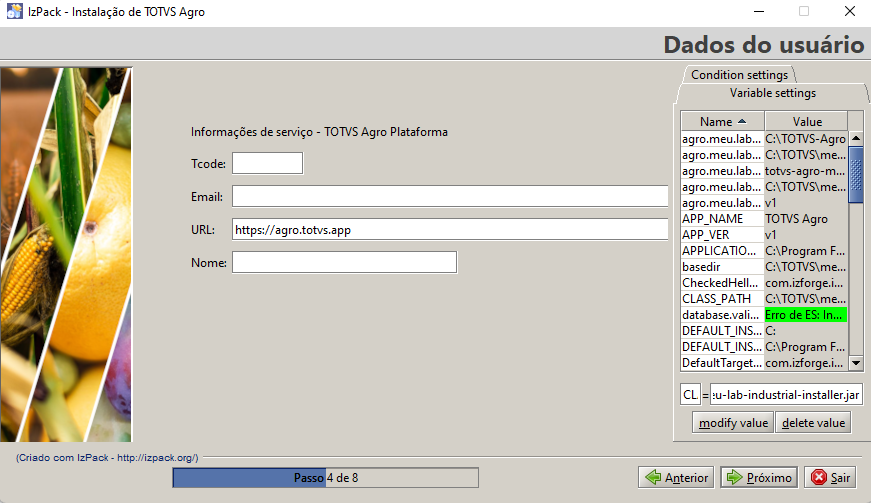Sort by the Name column arrow
The image size is (871, 503).
pos(742,121)
